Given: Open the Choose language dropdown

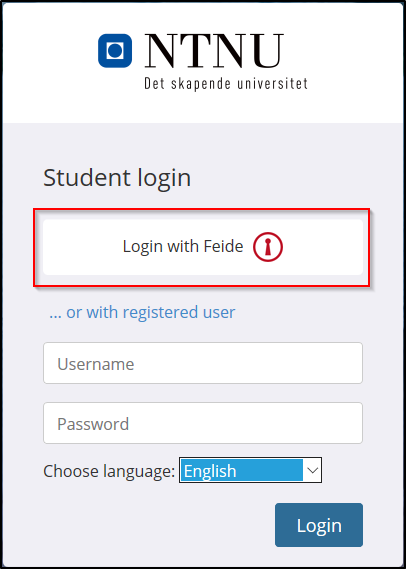Looking at the screenshot, I should pyautogui.click(x=250, y=470).
